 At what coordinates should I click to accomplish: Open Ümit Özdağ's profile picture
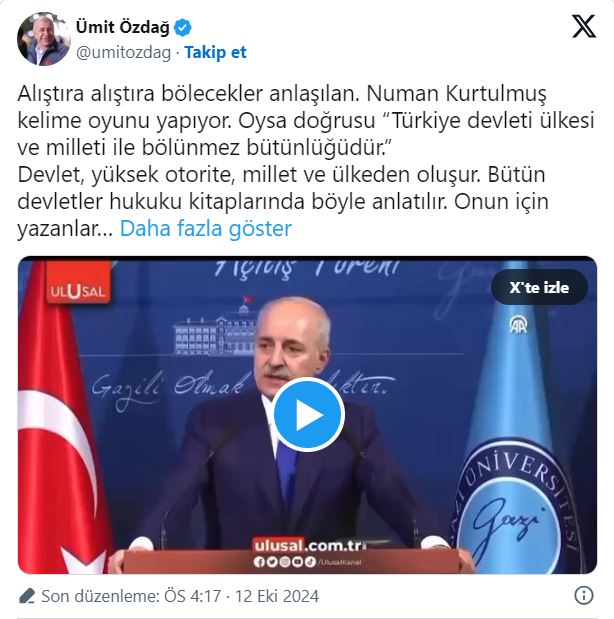click(44, 39)
